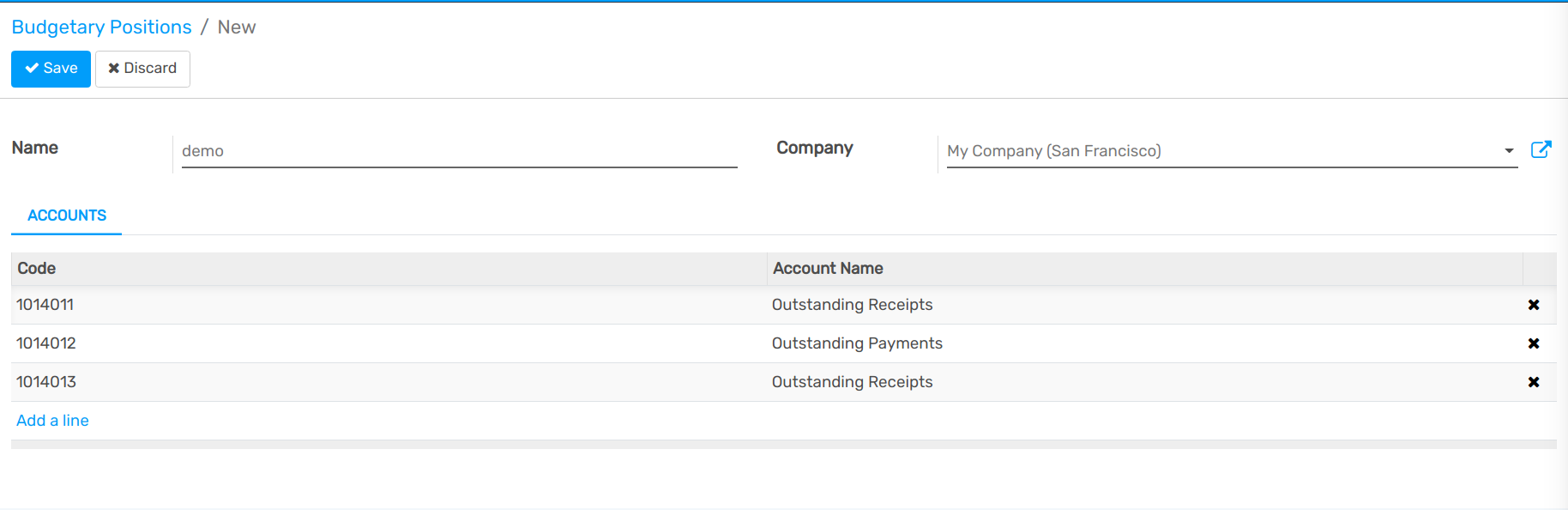Click Add a line link
This screenshot has width=1568, height=510.
[x=52, y=421]
